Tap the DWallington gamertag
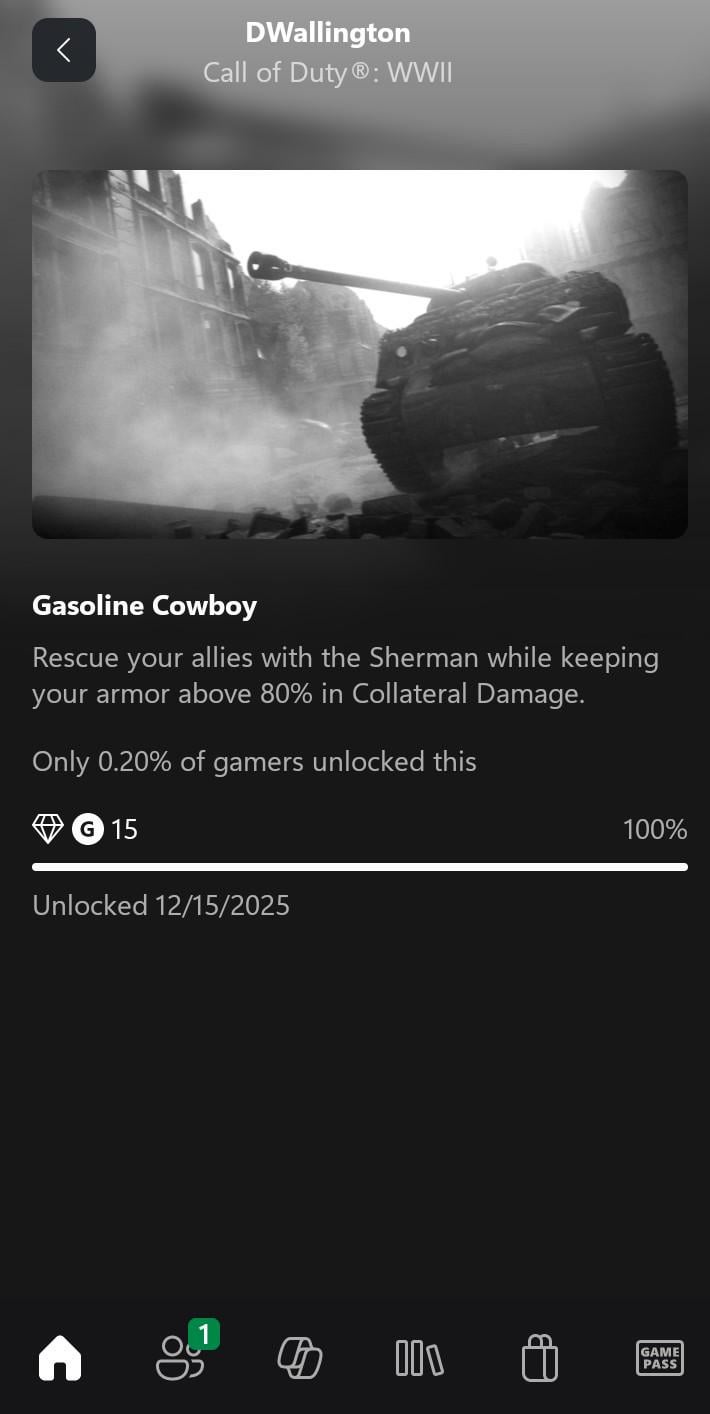Image resolution: width=710 pixels, height=1414 pixels. click(328, 33)
